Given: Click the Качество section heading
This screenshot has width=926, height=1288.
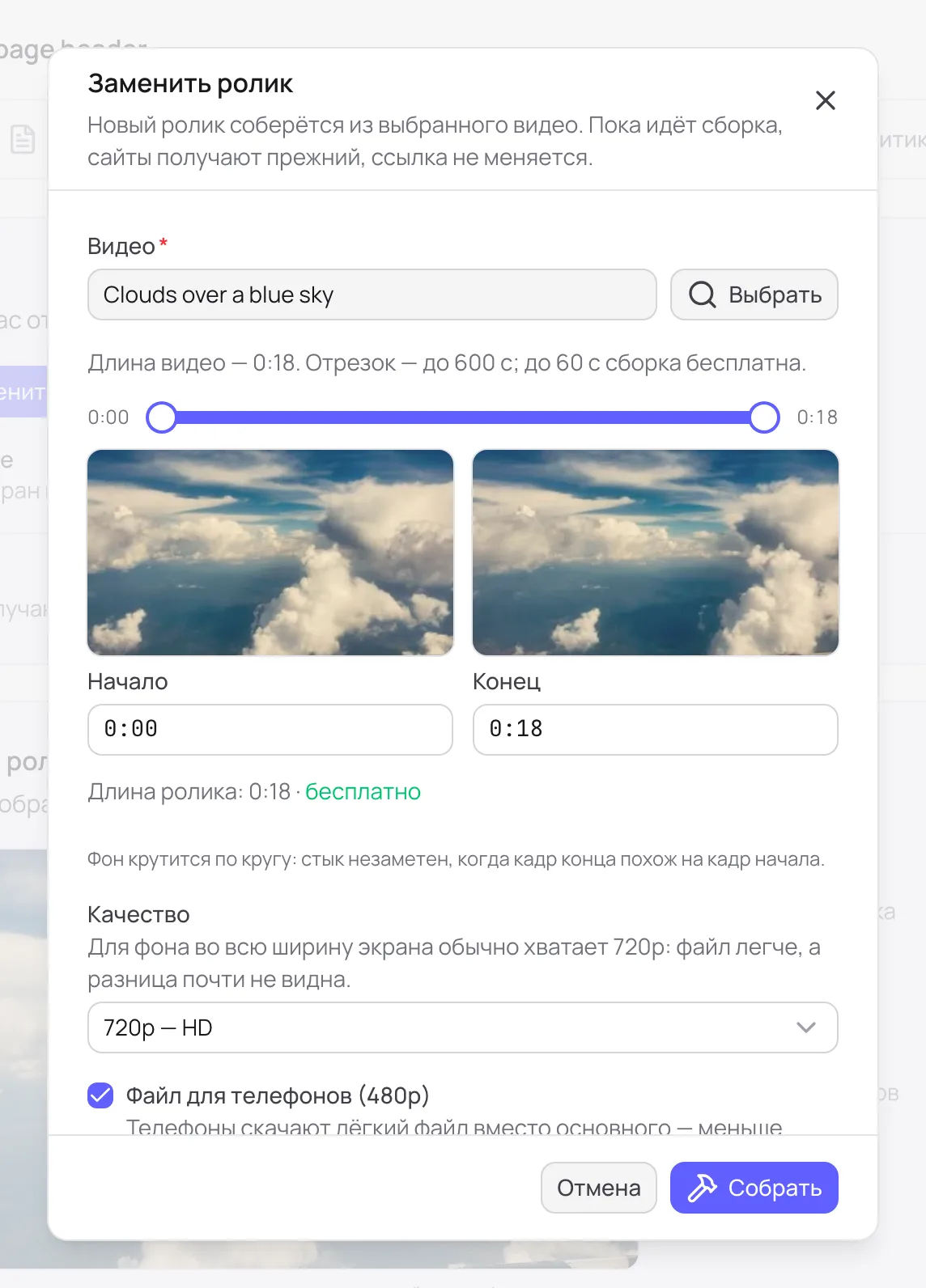Looking at the screenshot, I should pos(138,914).
